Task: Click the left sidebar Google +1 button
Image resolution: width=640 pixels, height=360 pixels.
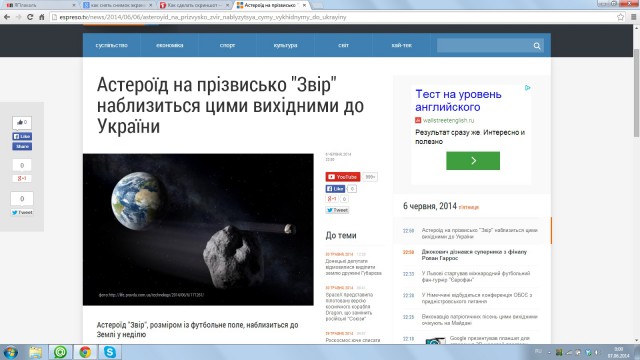Action: click(22, 178)
